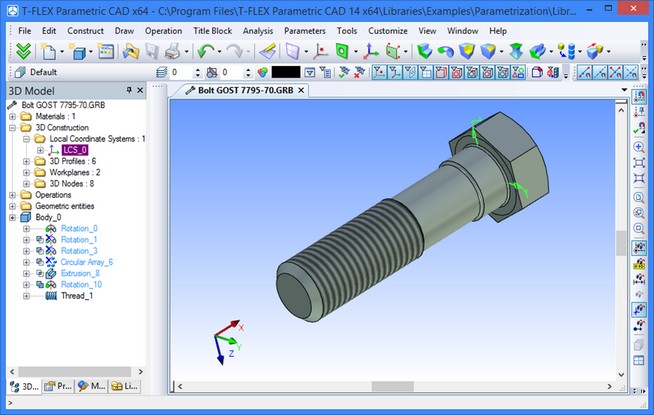The image size is (654, 415).
Task: Expand the Geometric entities folder
Action: coord(13,206)
